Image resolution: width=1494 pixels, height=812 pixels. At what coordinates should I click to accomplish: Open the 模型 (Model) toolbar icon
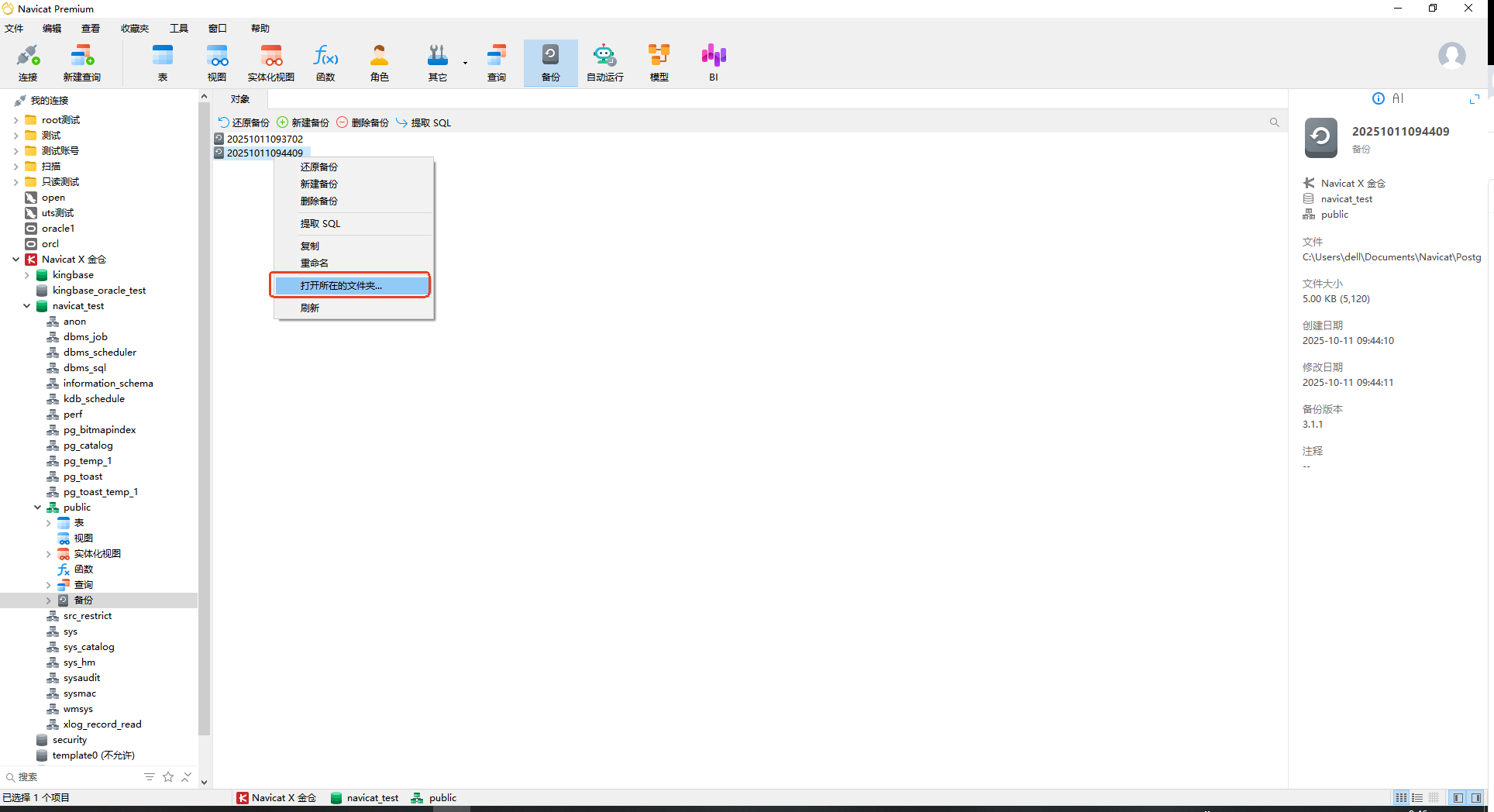tap(659, 63)
